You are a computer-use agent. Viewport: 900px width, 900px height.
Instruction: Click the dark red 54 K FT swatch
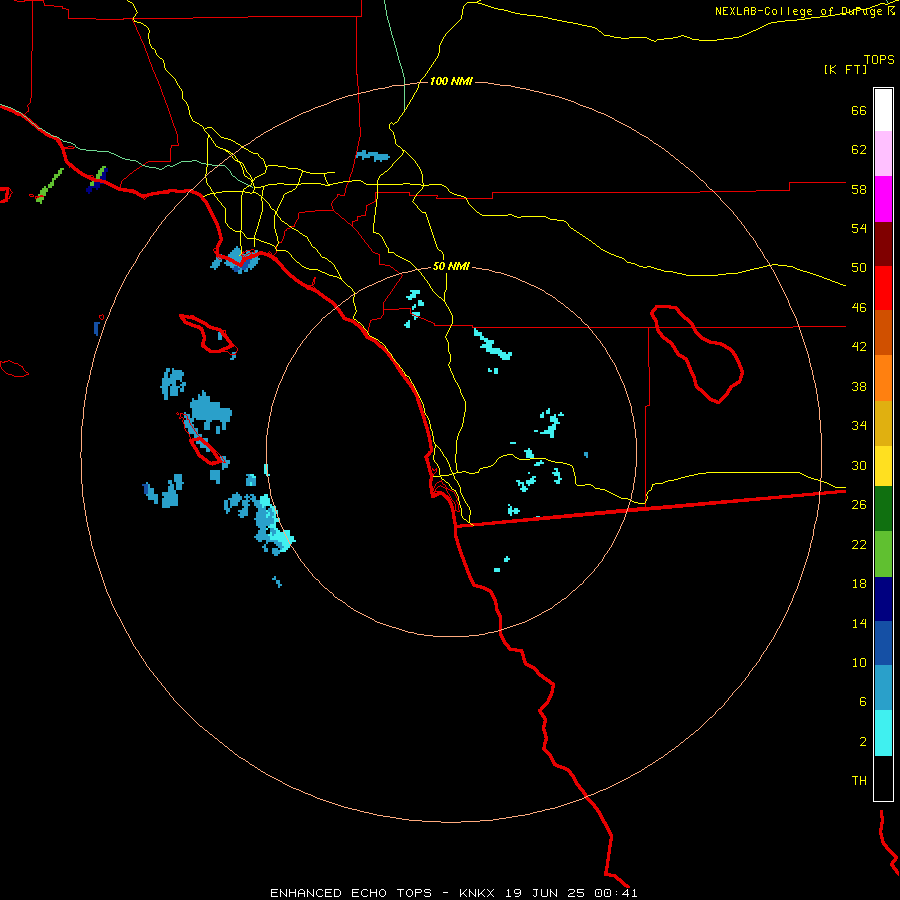tap(883, 244)
